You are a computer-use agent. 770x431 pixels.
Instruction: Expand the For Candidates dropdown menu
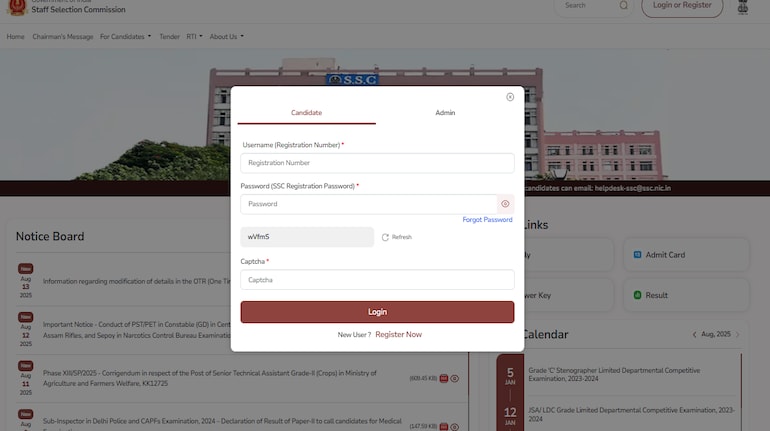(x=126, y=37)
